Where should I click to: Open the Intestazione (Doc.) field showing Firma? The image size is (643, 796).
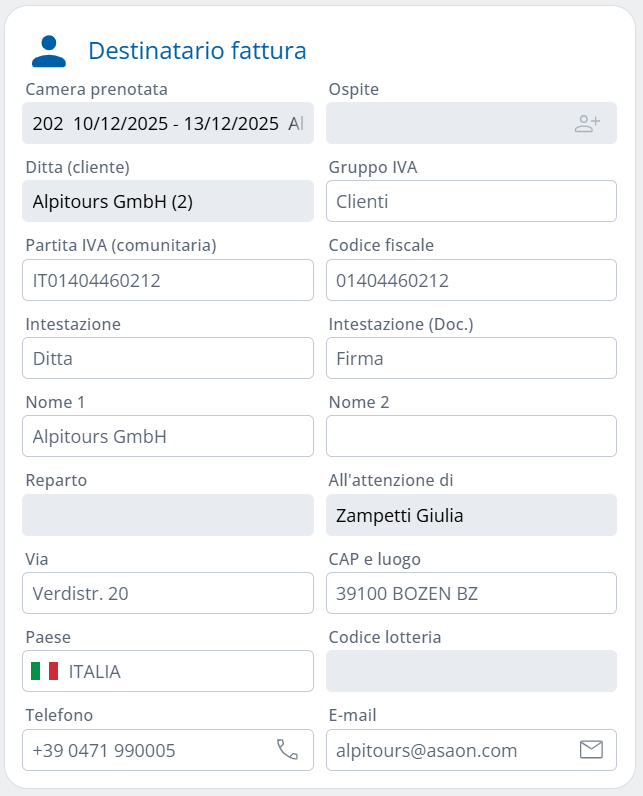471,358
